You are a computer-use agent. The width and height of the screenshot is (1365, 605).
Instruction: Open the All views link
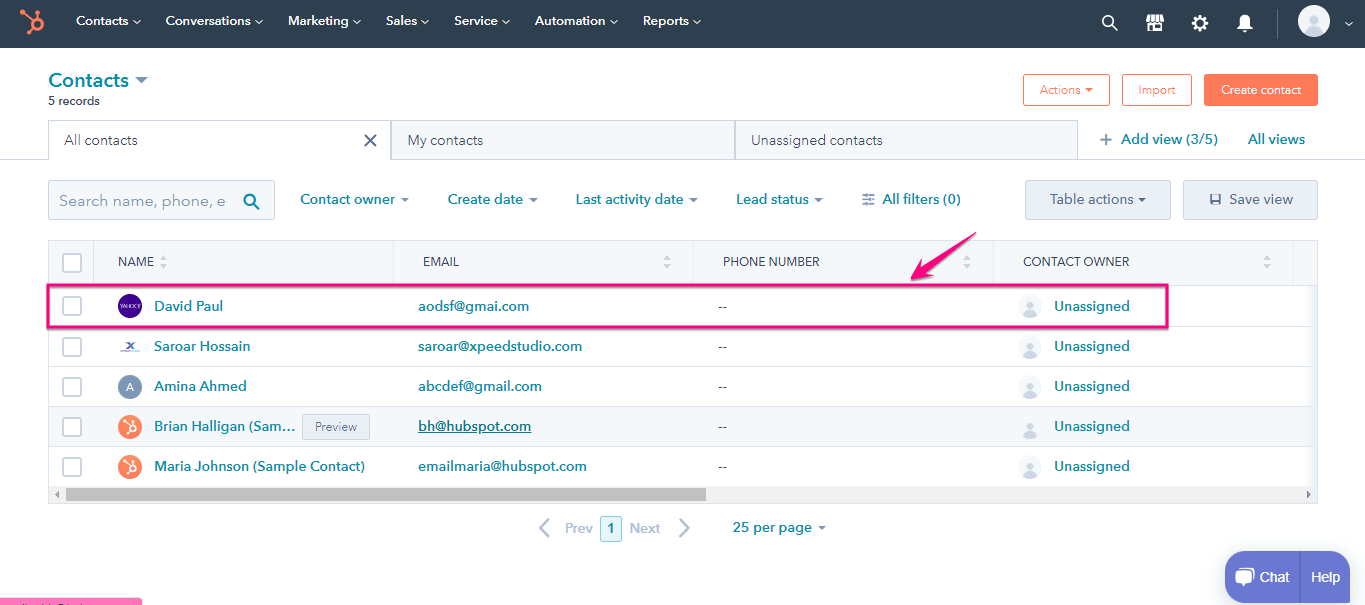tap(1276, 139)
